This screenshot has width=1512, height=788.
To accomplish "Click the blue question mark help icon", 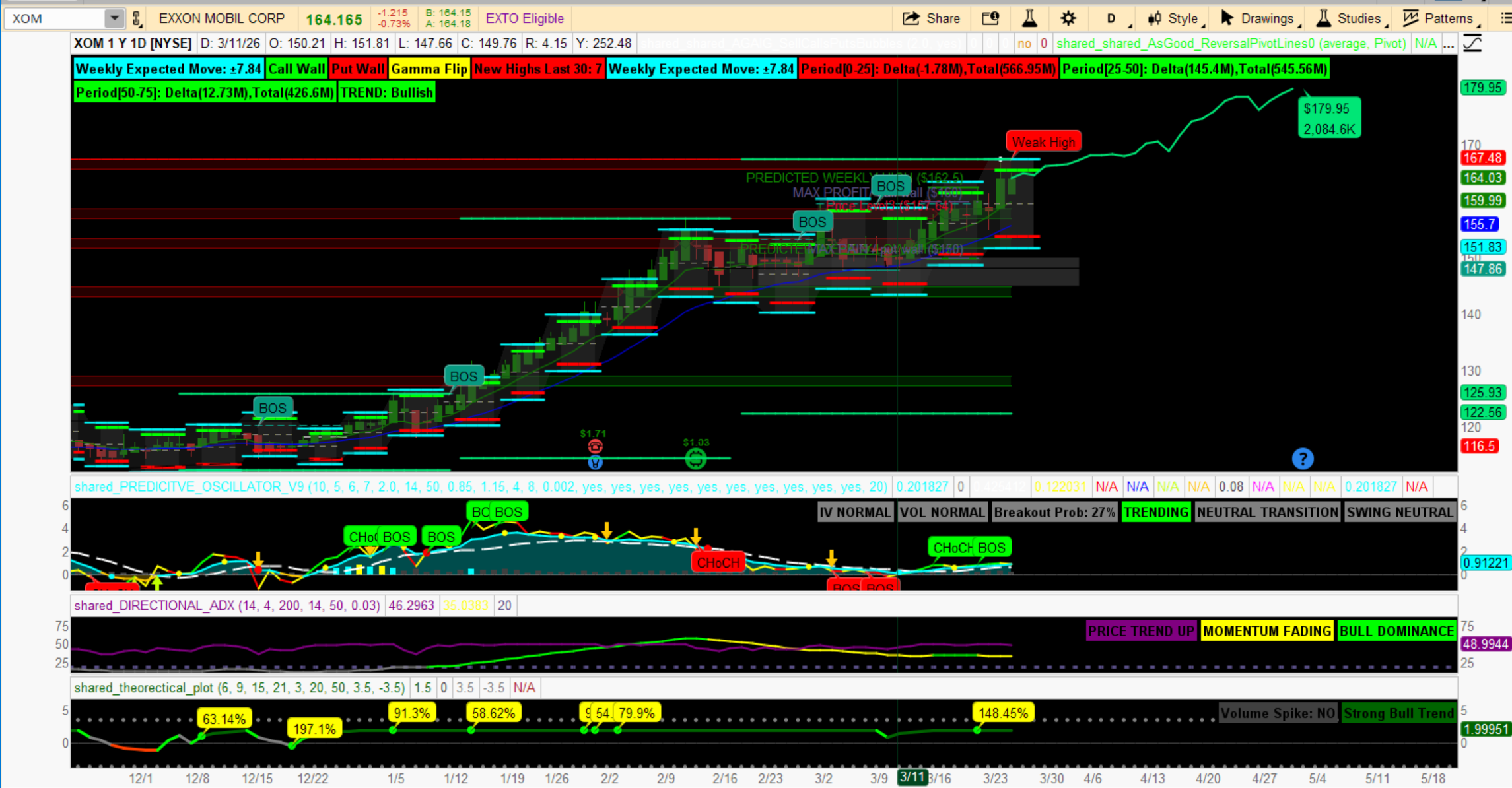I will tap(1302, 458).
